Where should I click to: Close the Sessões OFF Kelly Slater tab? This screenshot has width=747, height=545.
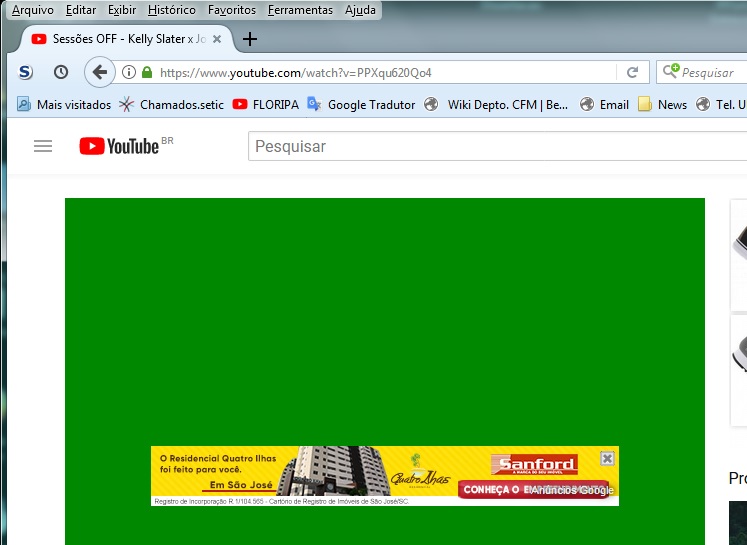click(217, 39)
